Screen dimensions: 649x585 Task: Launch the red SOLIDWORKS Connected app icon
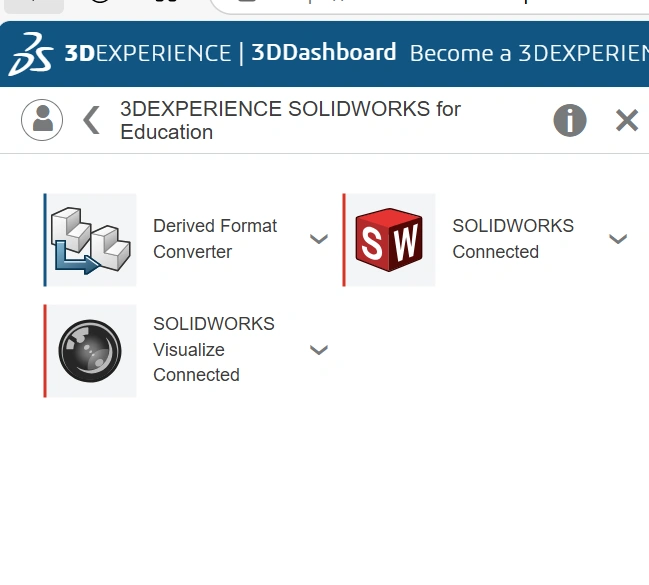pos(390,240)
